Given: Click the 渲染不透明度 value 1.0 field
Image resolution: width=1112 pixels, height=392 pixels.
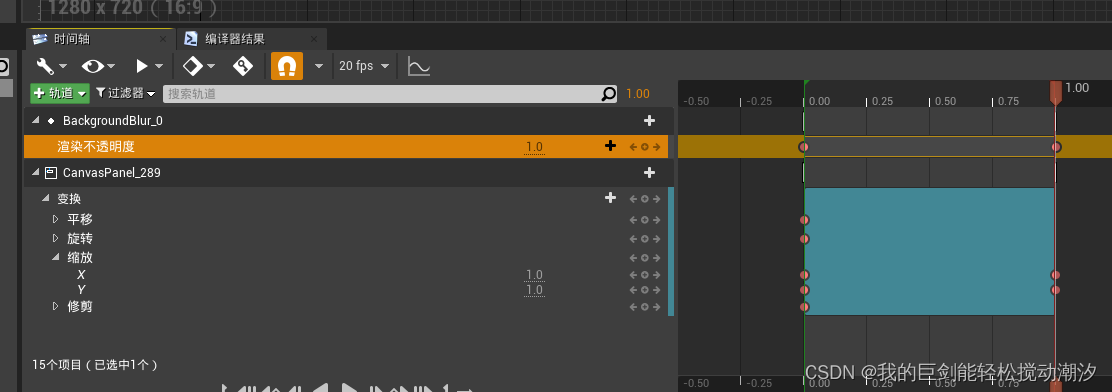Looking at the screenshot, I should click(534, 147).
